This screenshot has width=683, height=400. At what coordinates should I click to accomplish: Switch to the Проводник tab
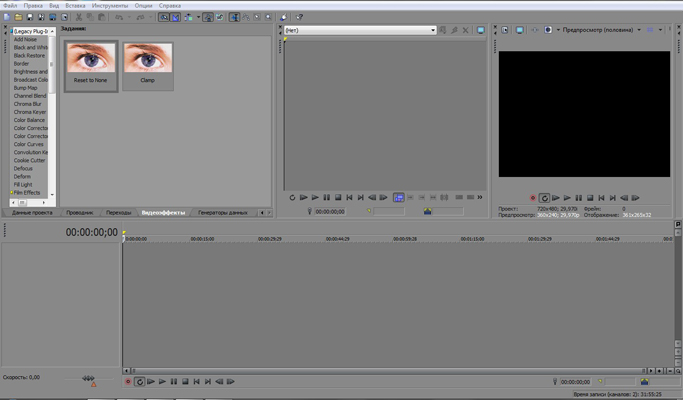(80, 213)
